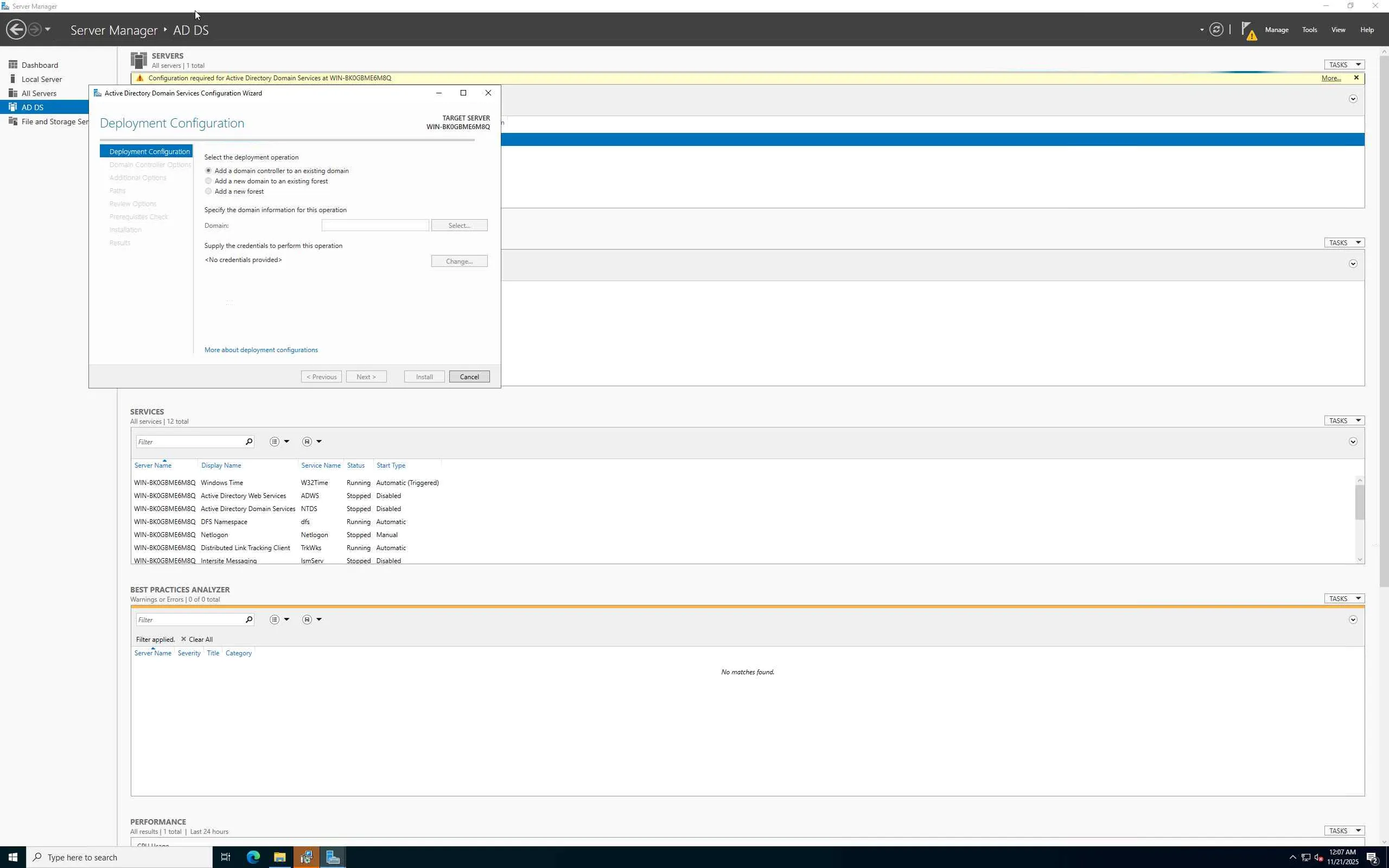Select Add a new domain to existing forest
This screenshot has width=1389, height=868.
pyautogui.click(x=208, y=181)
